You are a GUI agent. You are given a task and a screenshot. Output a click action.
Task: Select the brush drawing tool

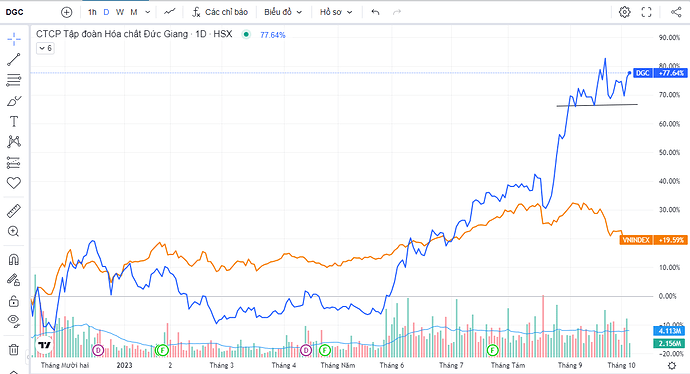pos(14,101)
